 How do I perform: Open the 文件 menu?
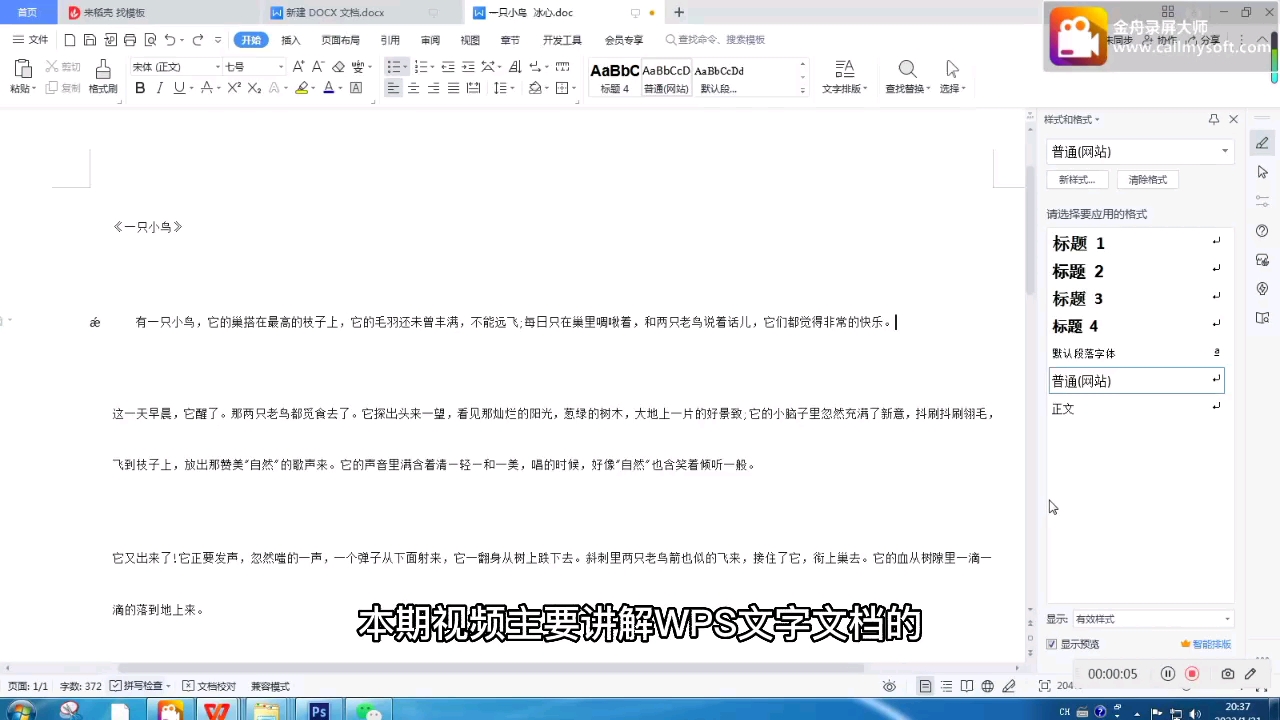pyautogui.click(x=31, y=40)
